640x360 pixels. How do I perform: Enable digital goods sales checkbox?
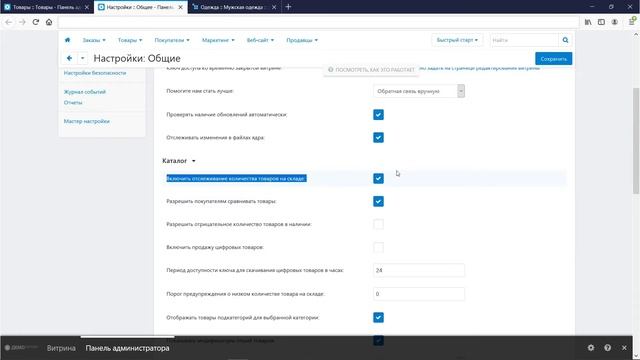tap(378, 247)
